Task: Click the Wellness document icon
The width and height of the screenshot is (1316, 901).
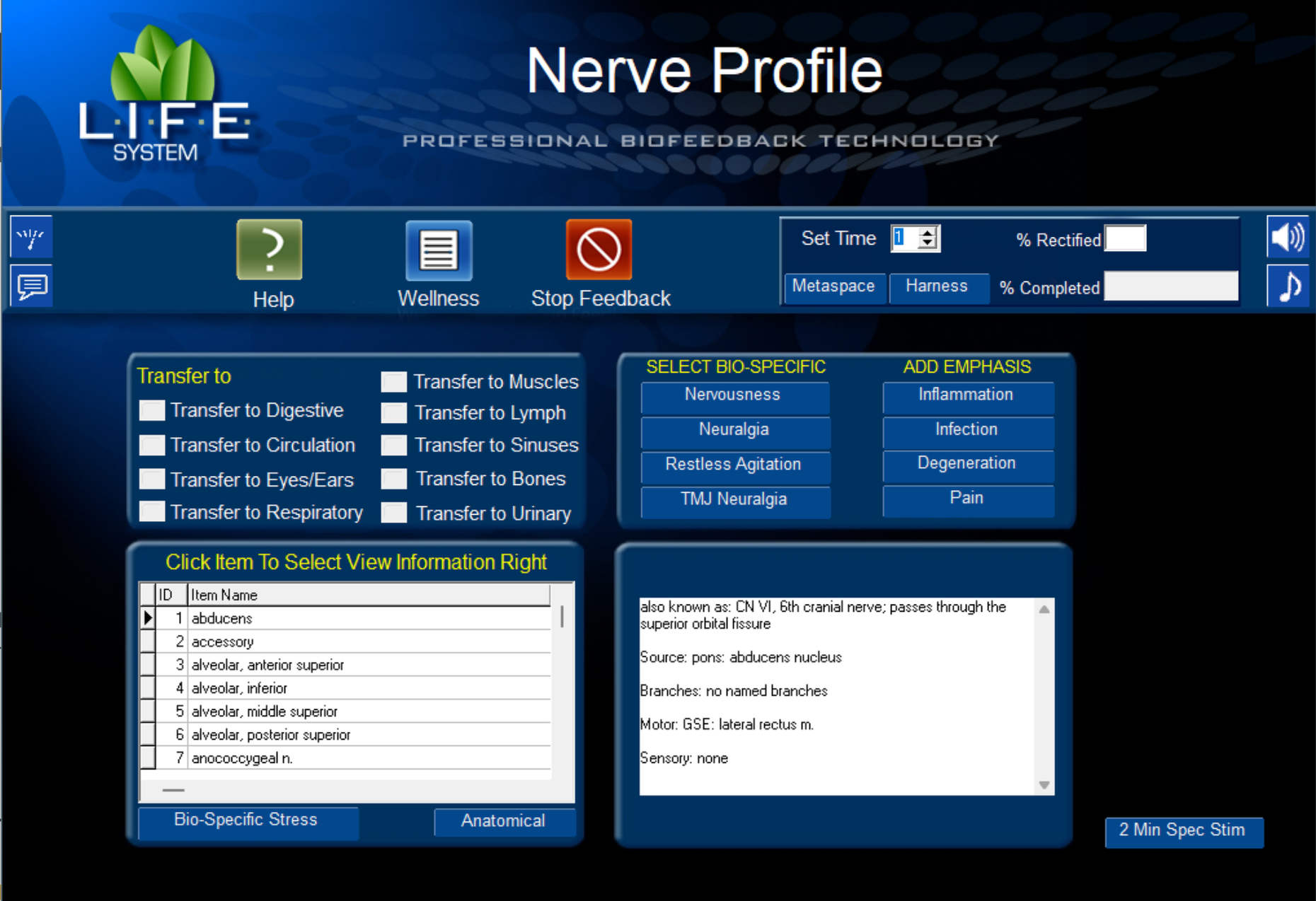Action: click(439, 249)
